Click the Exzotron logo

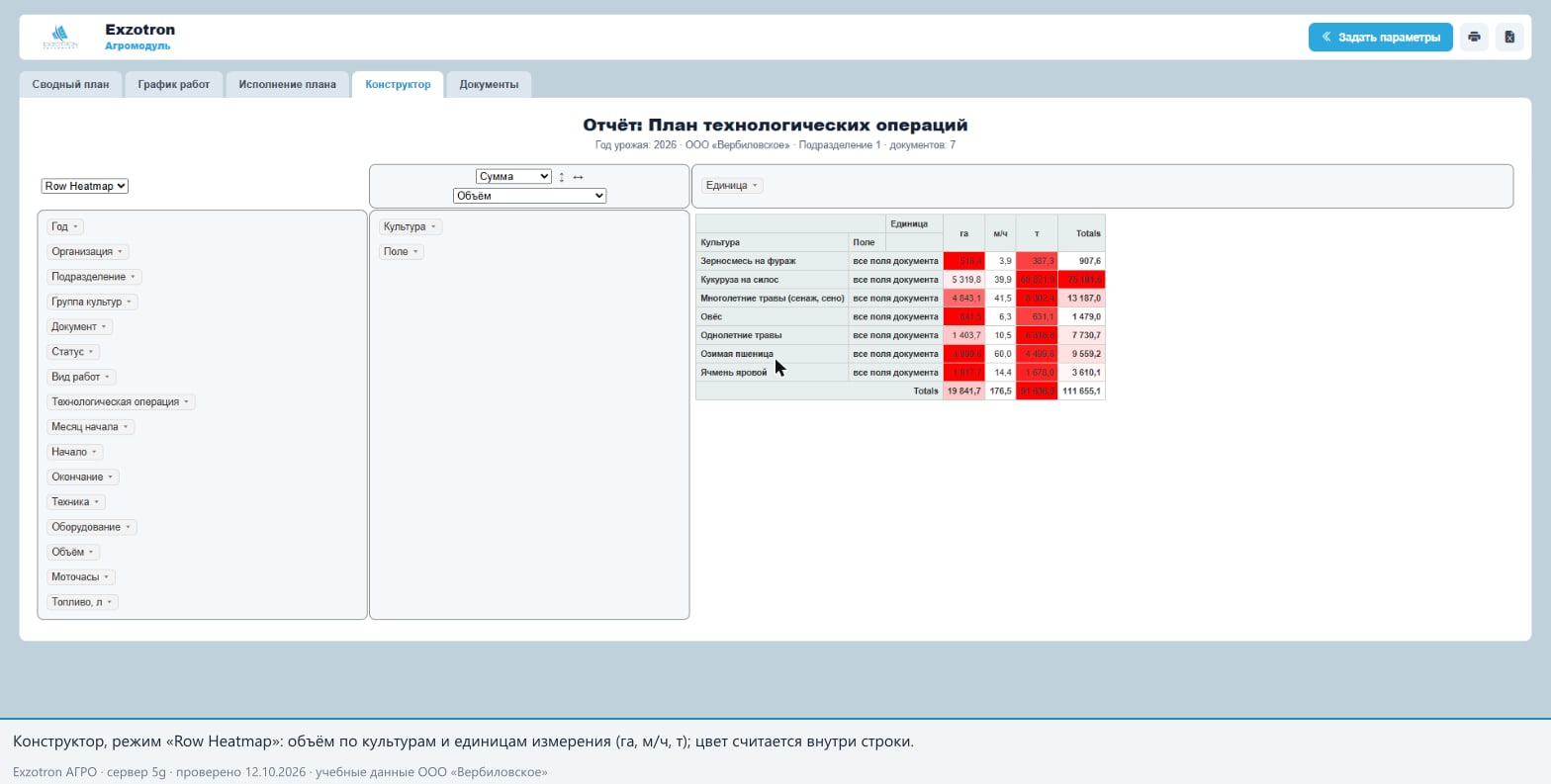click(x=60, y=38)
